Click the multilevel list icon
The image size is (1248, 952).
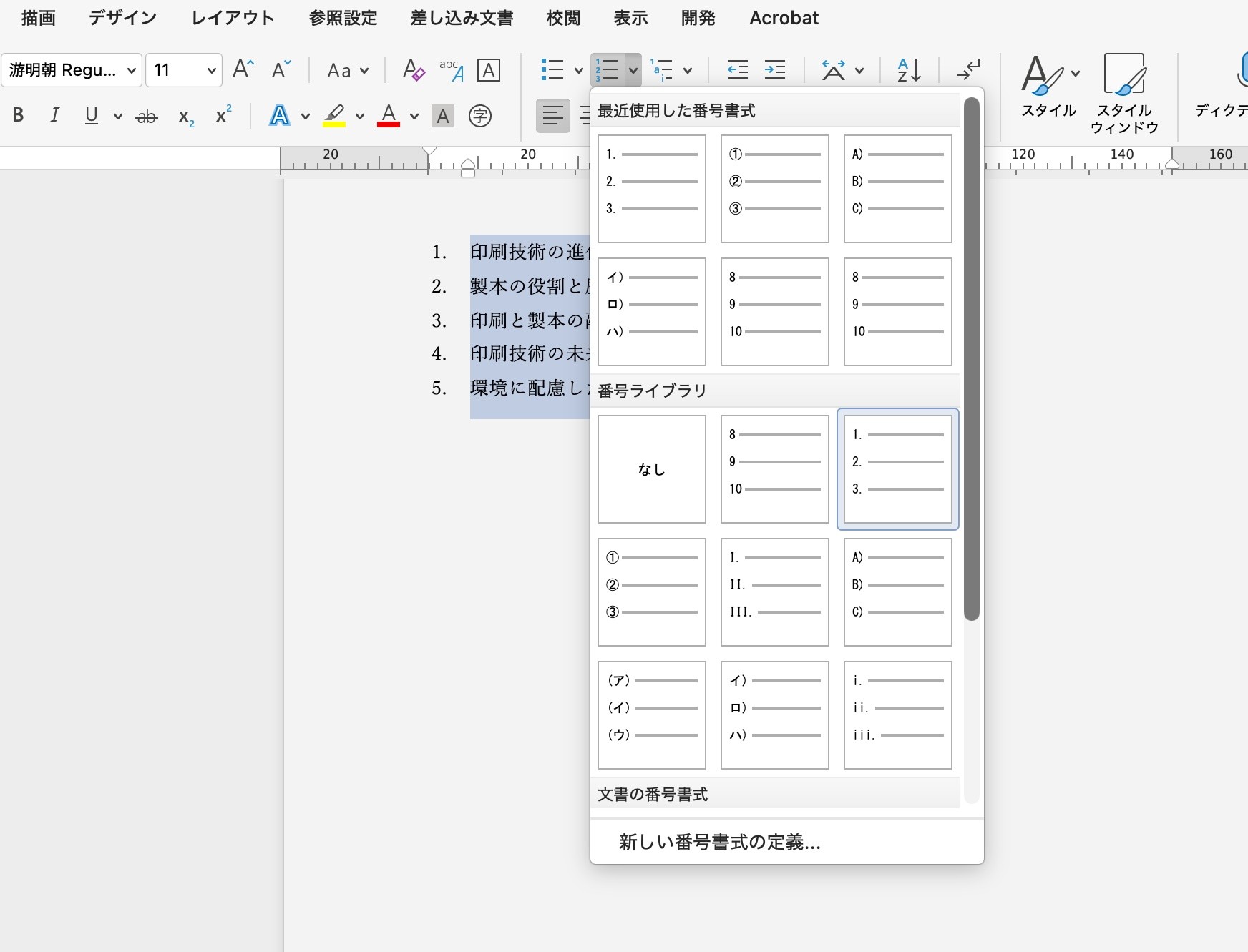click(662, 69)
